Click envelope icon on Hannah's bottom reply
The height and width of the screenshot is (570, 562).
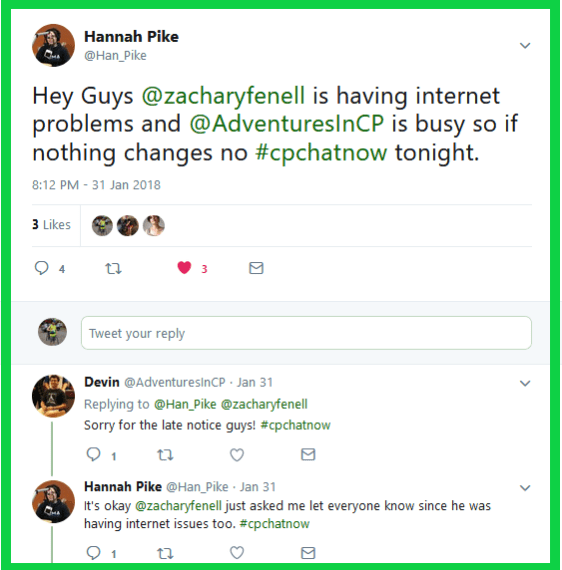(x=308, y=553)
